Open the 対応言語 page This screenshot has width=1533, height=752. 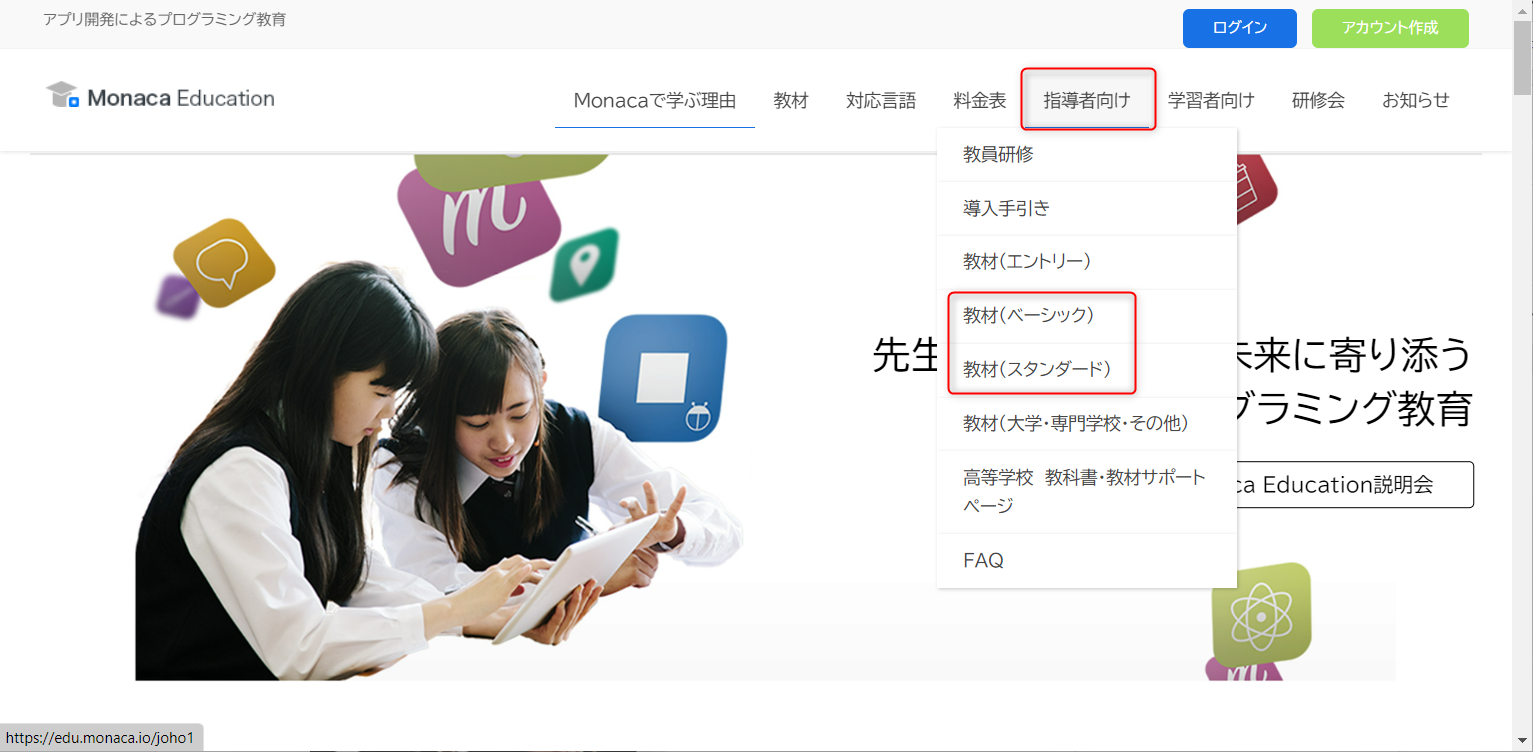(881, 100)
